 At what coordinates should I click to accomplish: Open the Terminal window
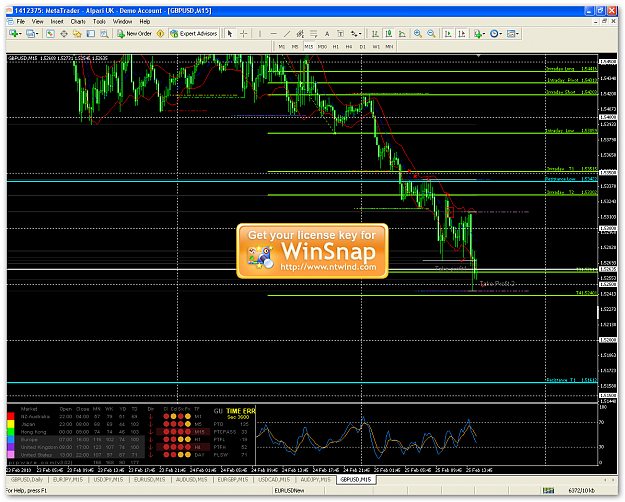(91, 34)
